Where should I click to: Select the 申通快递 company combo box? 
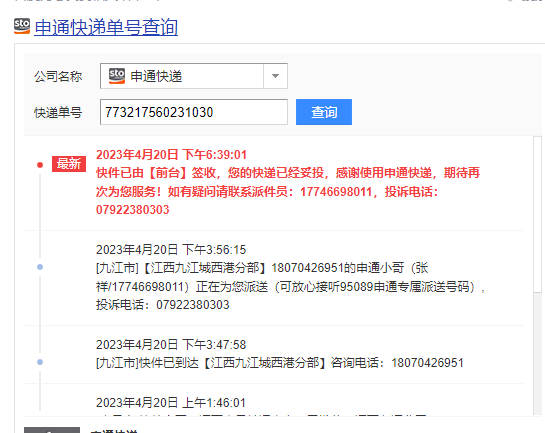194,76
